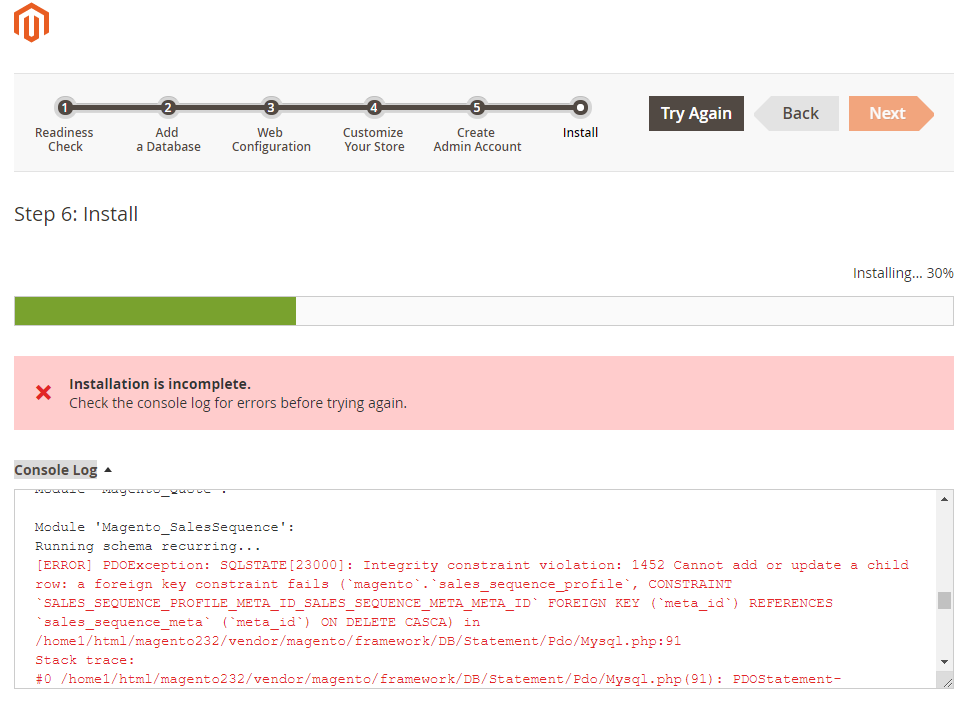This screenshot has height=706, width=969.
Task: Click the 'ON DELETE CASCA) in' log line
Action: [257, 623]
